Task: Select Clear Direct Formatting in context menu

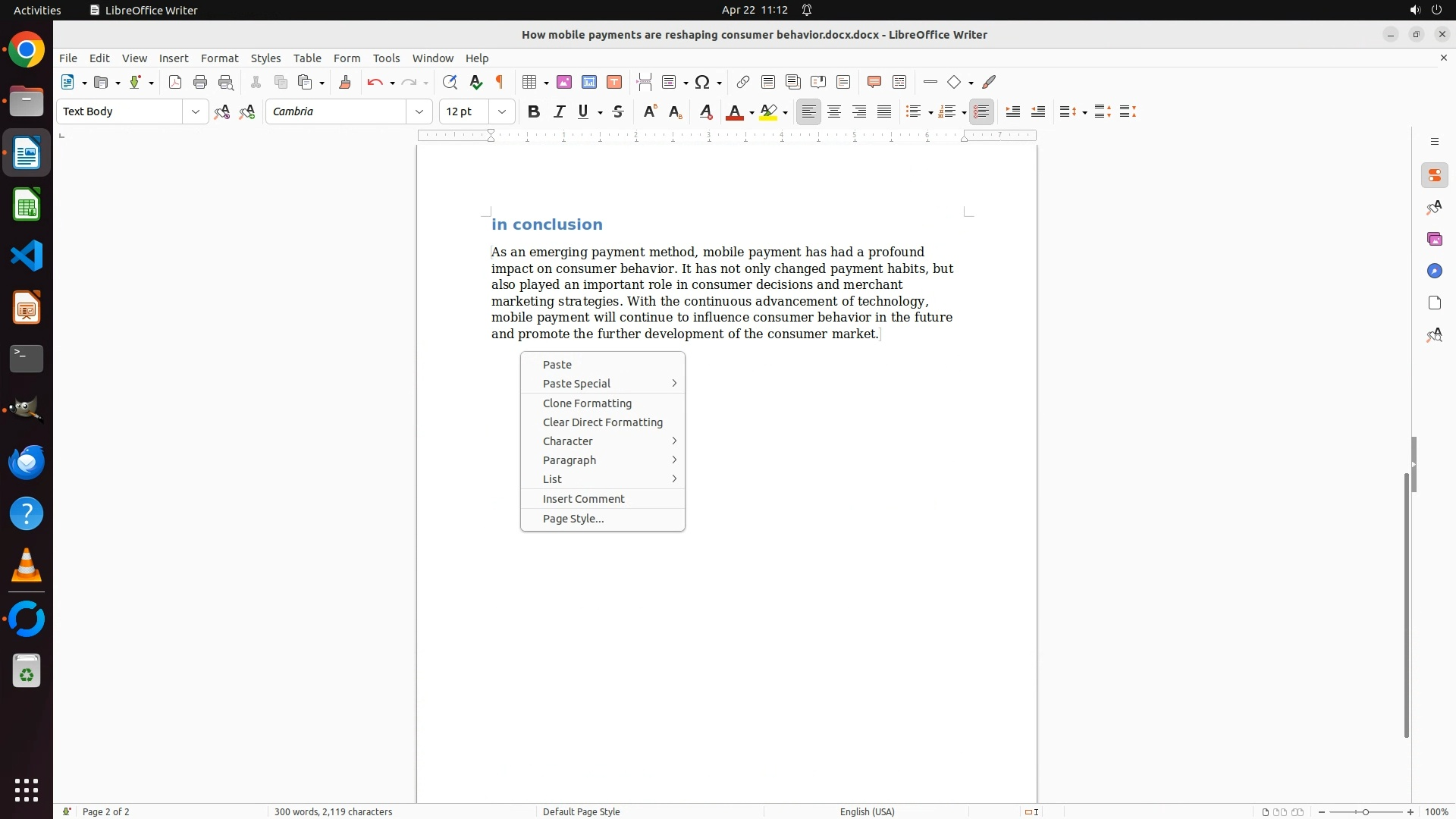Action: (602, 422)
